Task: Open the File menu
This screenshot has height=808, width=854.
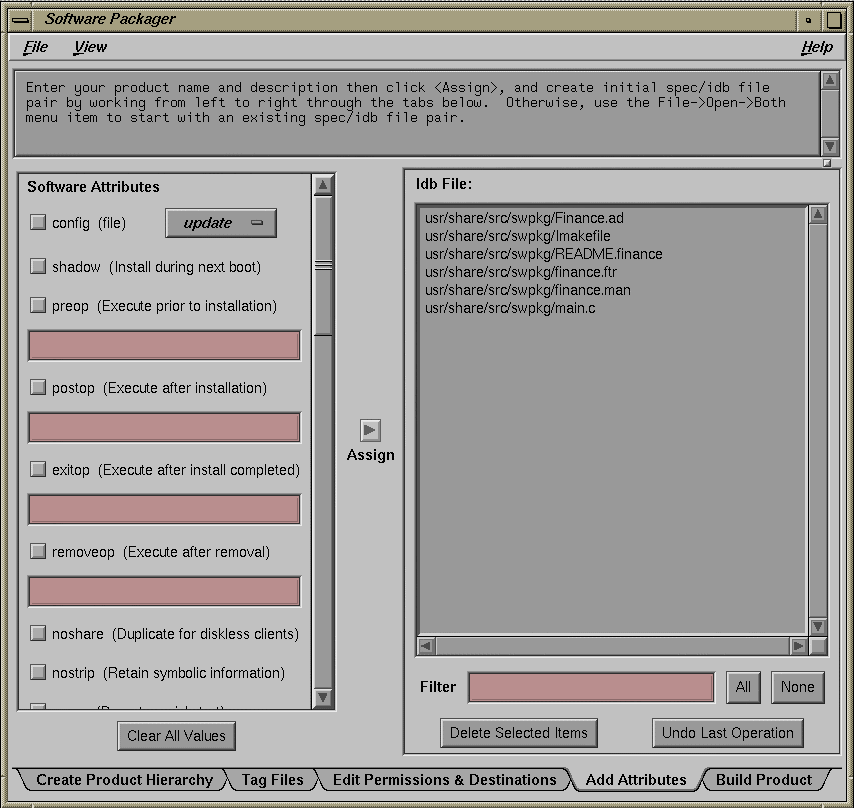Action: click(37, 47)
